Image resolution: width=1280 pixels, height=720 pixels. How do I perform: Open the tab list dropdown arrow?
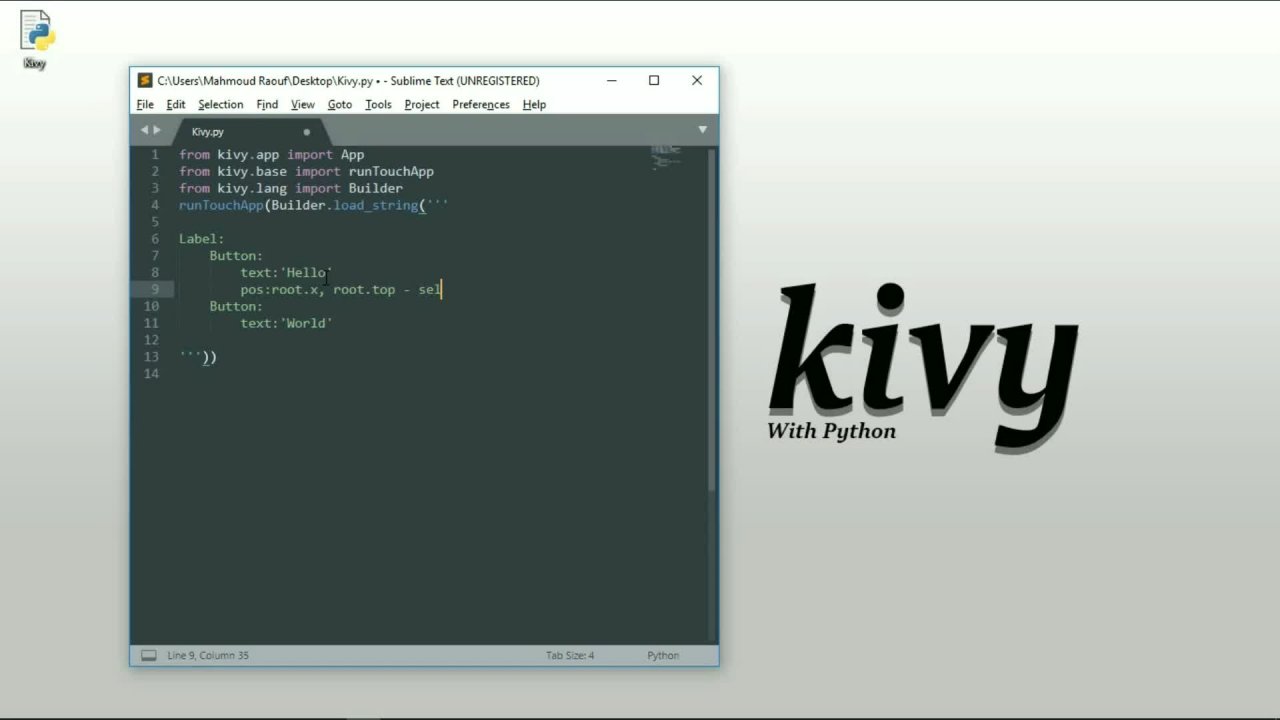click(x=702, y=130)
